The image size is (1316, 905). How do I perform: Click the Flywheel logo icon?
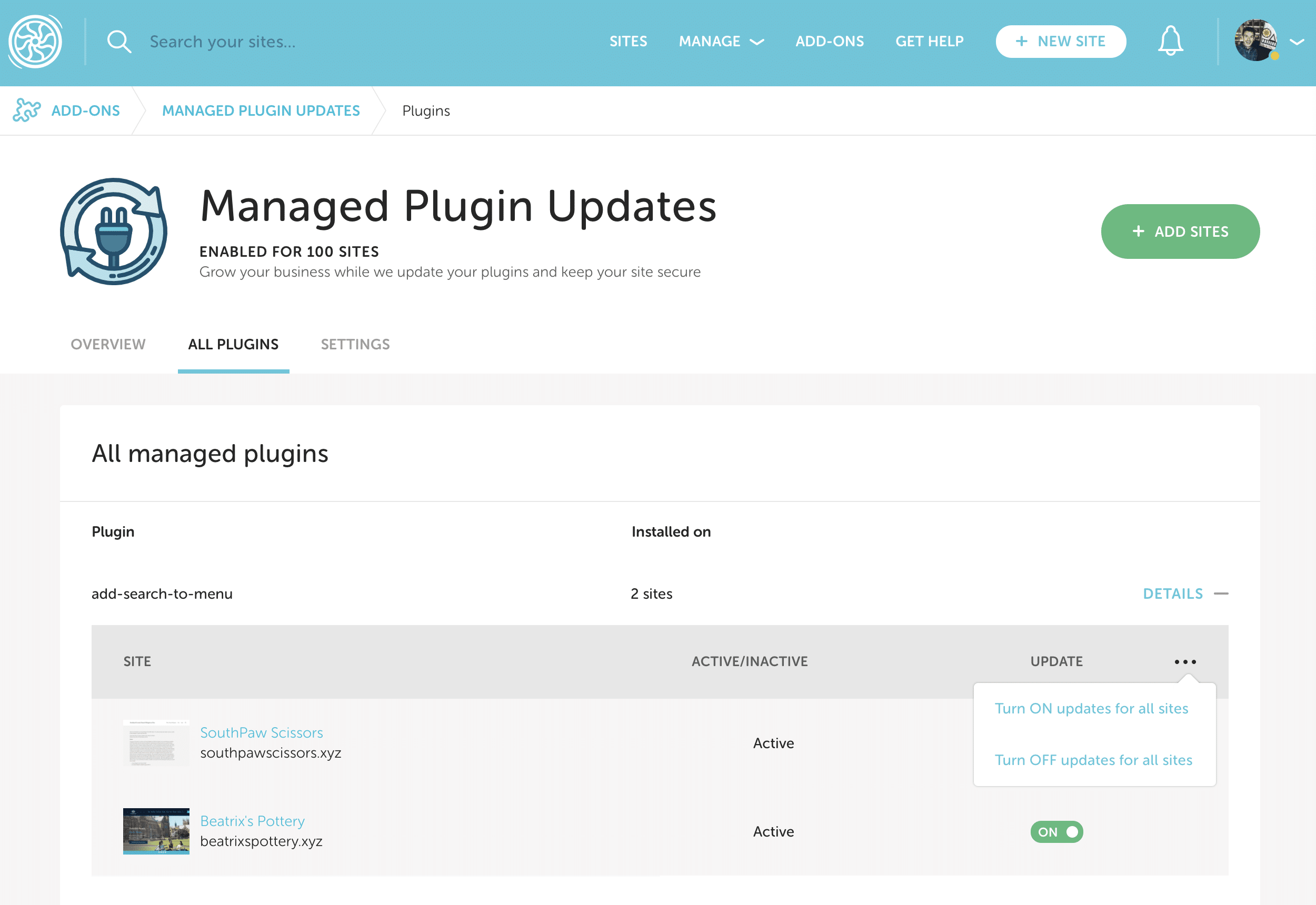(35, 42)
